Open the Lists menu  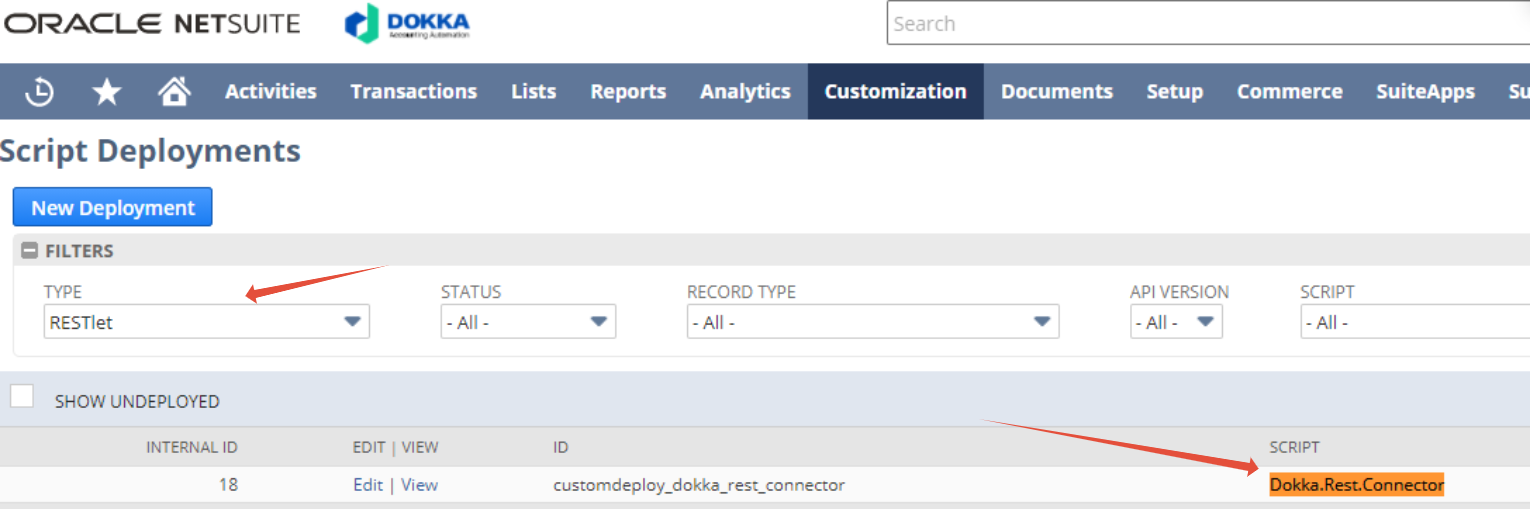pos(533,91)
